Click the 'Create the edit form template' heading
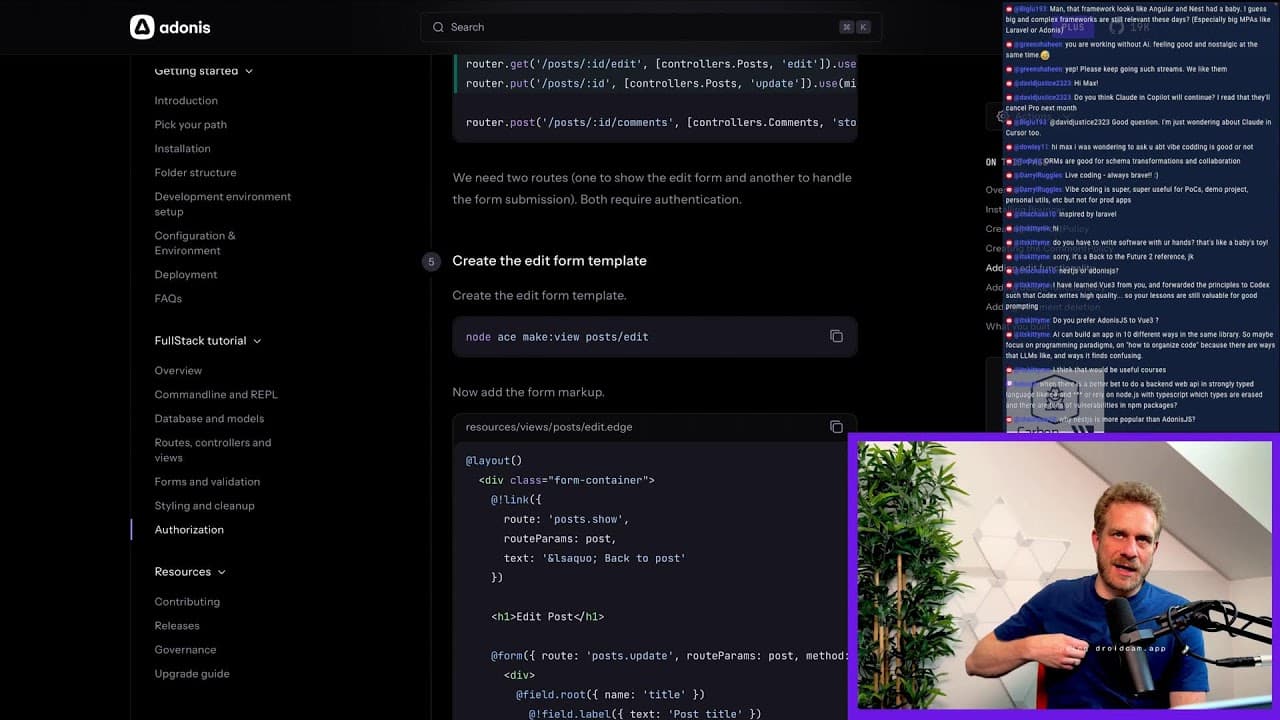 (x=549, y=261)
